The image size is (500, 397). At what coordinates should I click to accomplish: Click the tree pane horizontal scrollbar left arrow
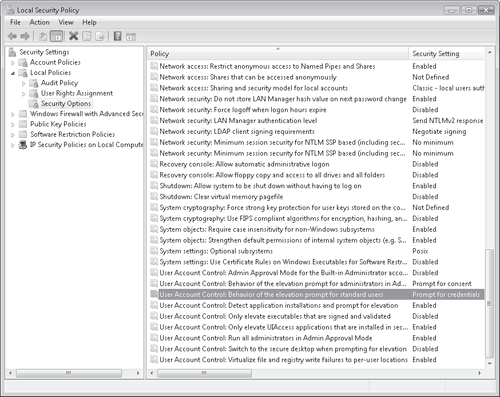tap(10, 373)
